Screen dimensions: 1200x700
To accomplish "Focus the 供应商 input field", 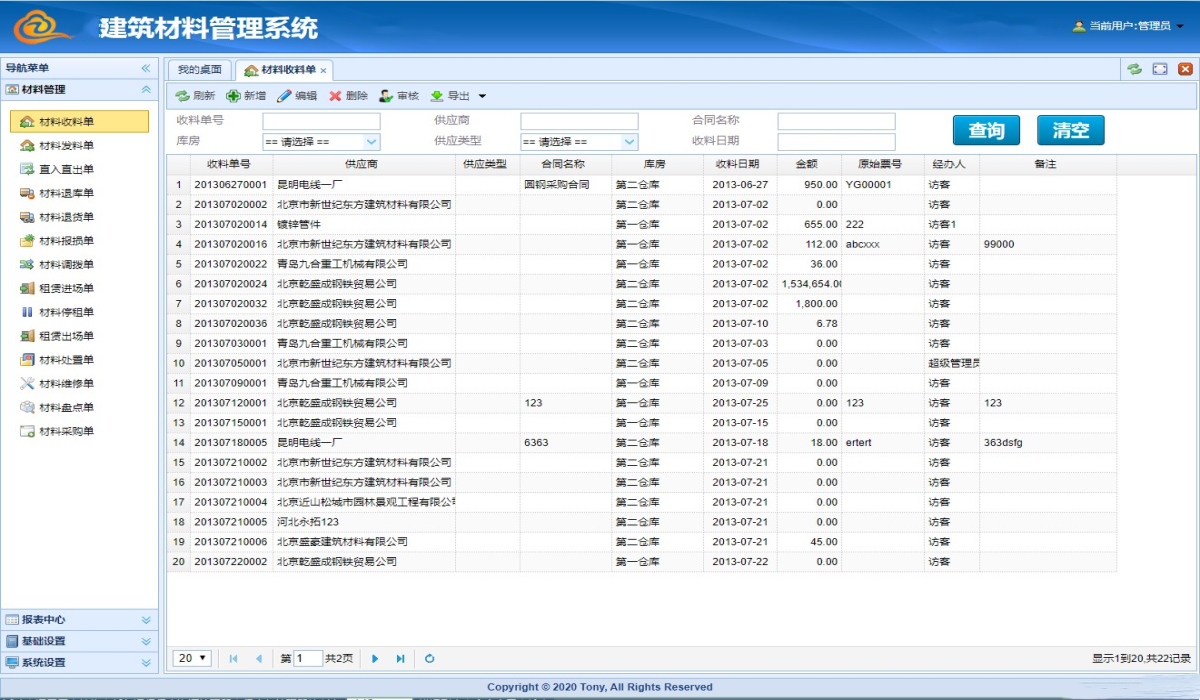I will coord(579,121).
